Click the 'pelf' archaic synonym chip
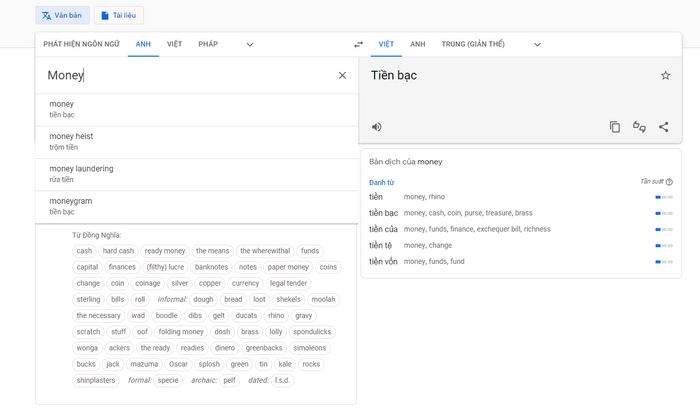 pyautogui.click(x=229, y=380)
